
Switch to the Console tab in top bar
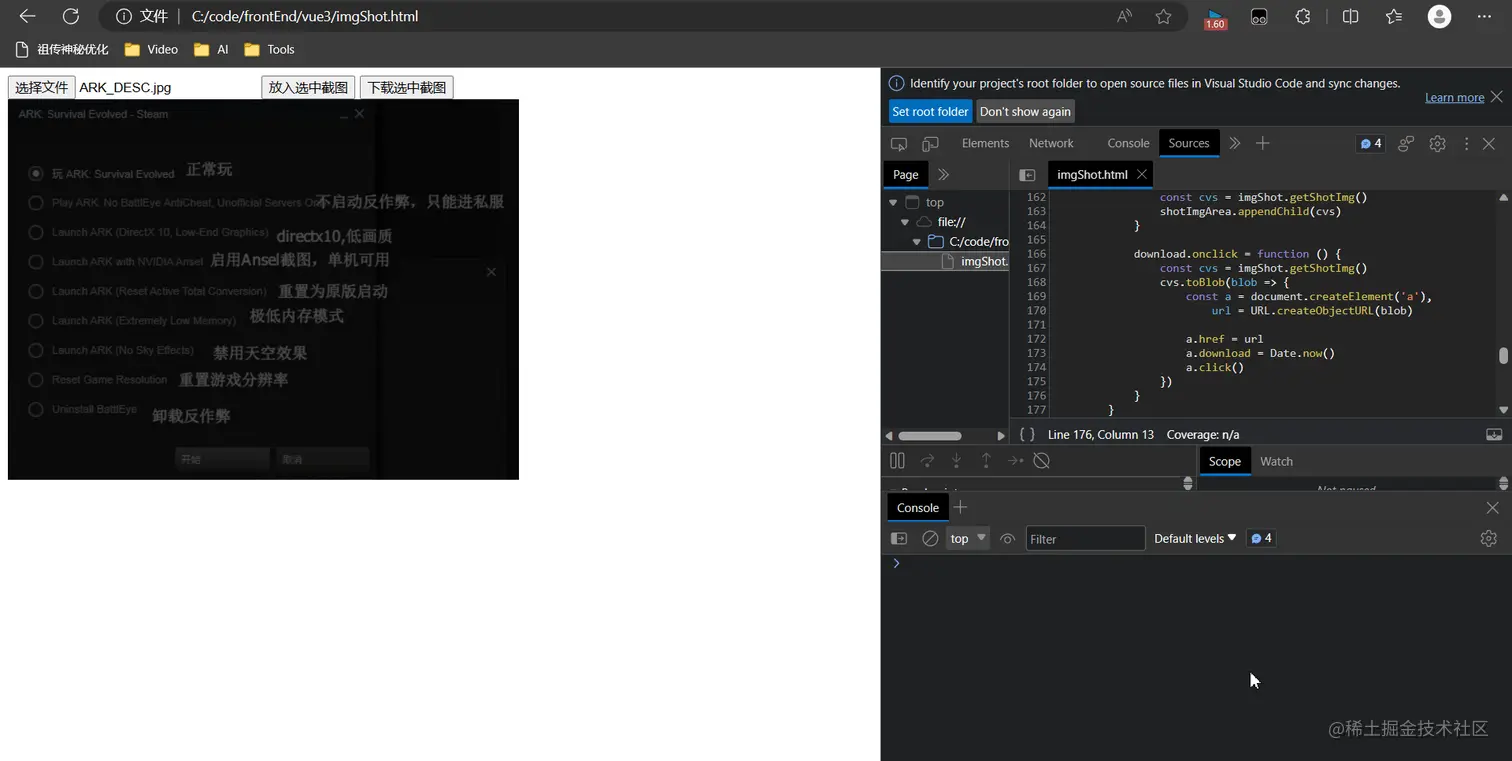(1128, 144)
